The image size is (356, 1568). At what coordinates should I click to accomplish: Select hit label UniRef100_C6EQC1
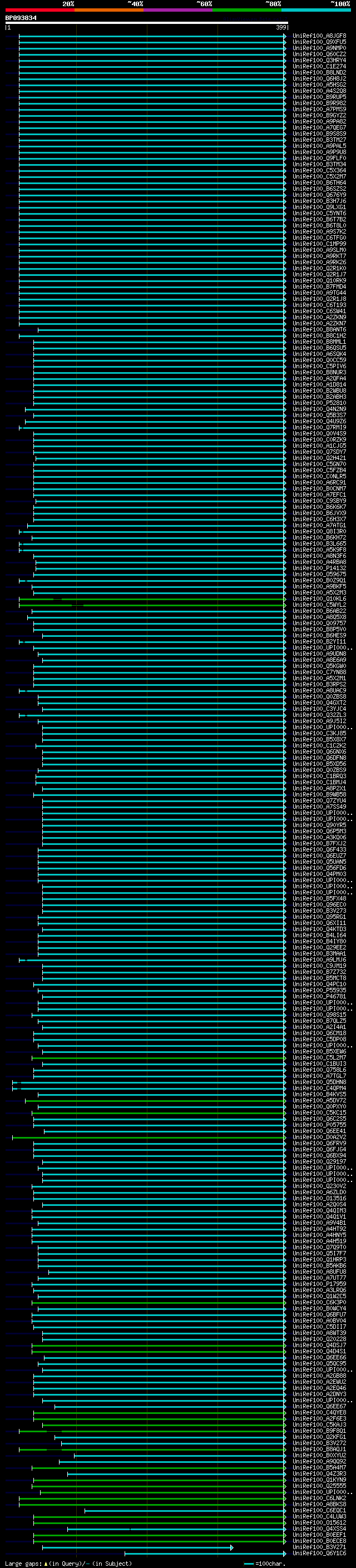tap(319, 1510)
